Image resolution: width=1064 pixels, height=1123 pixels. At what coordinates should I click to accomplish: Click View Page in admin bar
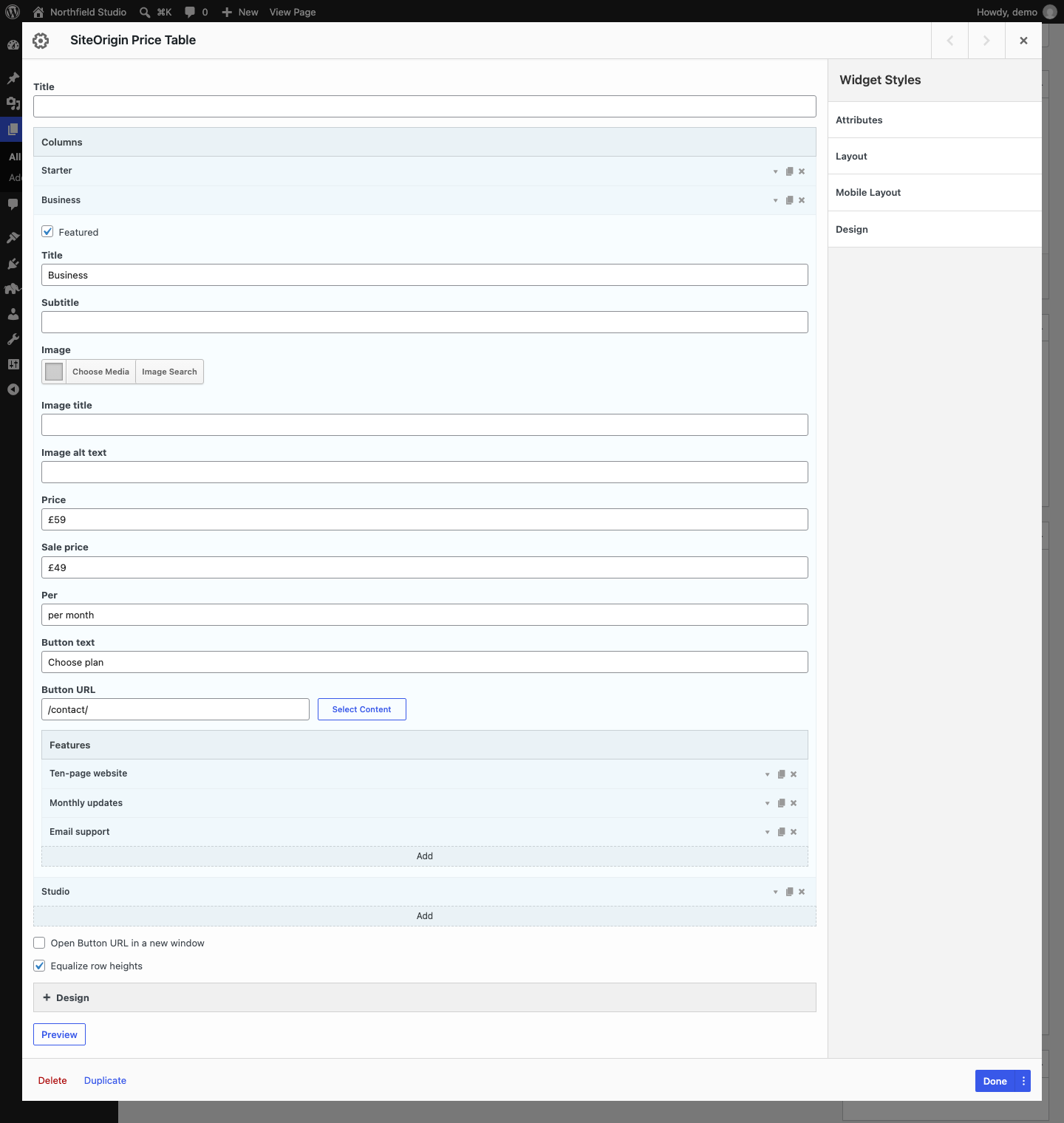[293, 12]
